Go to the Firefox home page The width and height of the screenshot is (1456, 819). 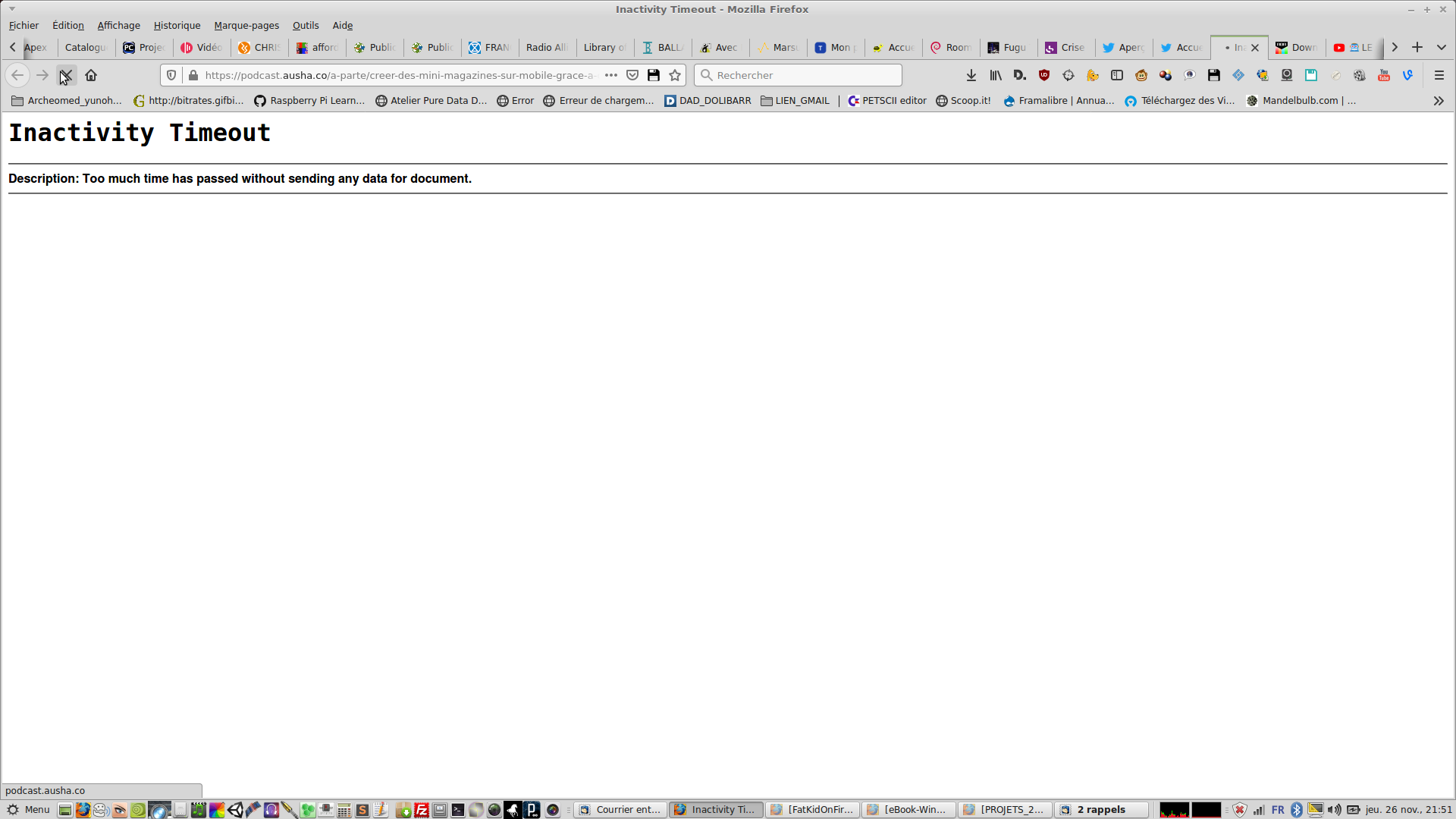click(91, 75)
